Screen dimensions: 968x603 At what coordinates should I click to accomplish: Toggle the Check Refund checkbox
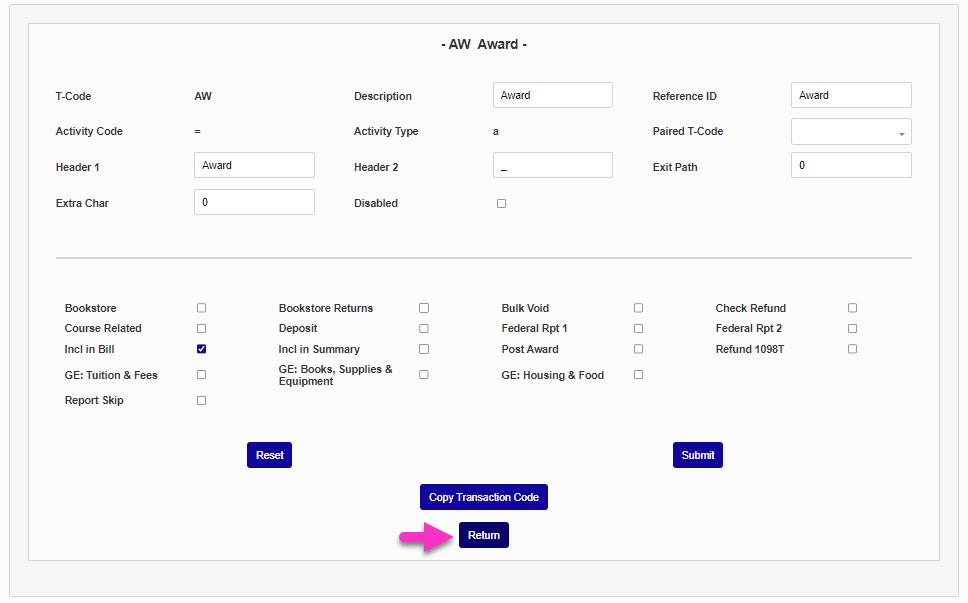pyautogui.click(x=853, y=308)
